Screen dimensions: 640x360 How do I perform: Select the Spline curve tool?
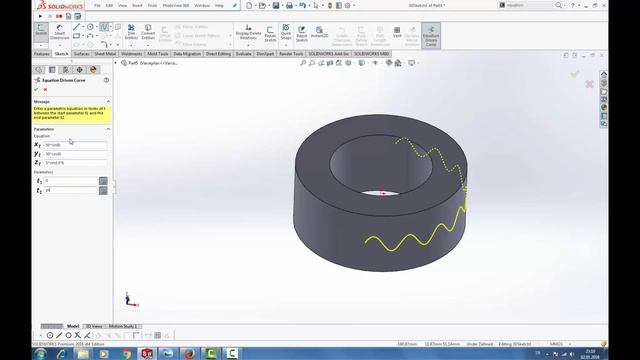click(x=104, y=27)
